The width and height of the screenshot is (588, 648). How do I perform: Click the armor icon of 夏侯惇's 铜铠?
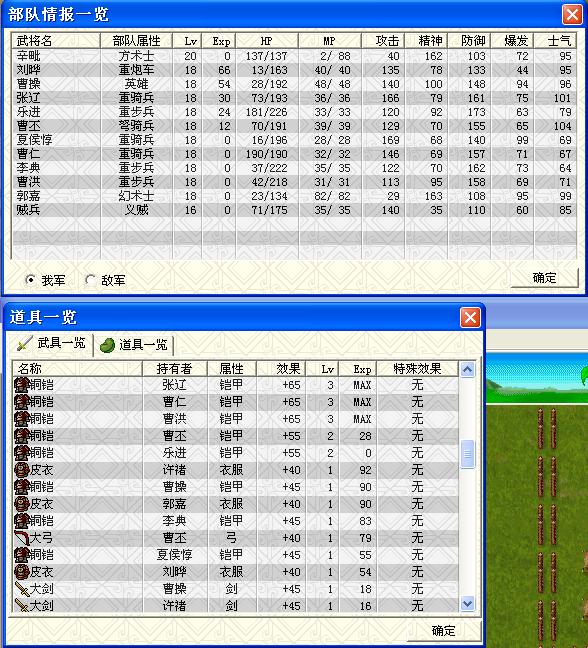pos(21,555)
